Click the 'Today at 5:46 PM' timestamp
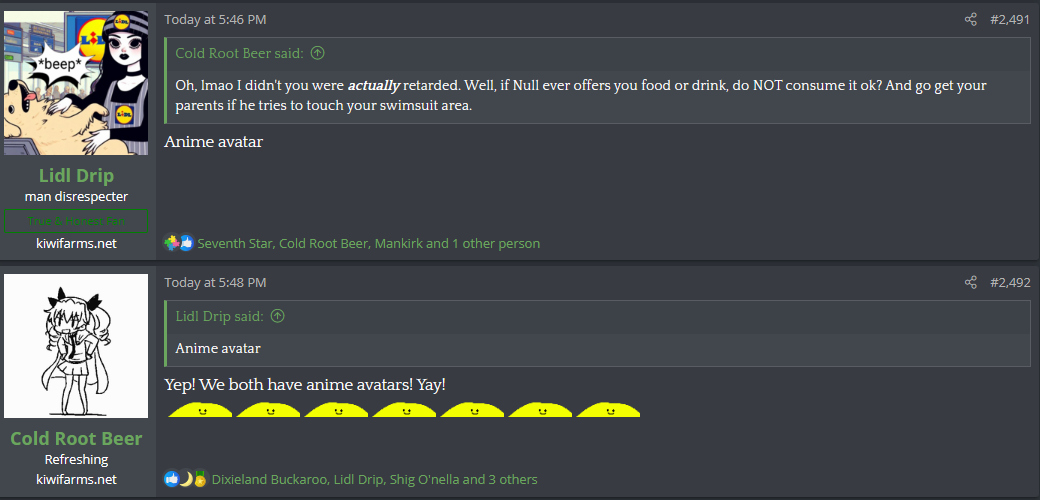 pyautogui.click(x=215, y=19)
